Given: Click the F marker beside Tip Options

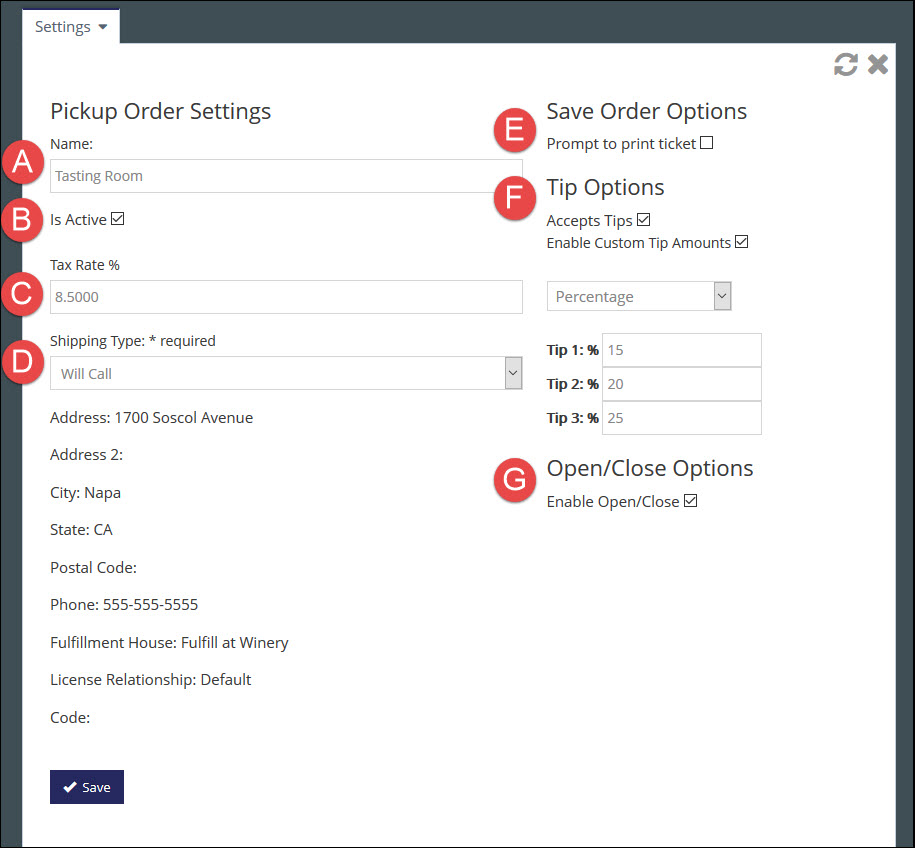Looking at the screenshot, I should pyautogui.click(x=514, y=198).
